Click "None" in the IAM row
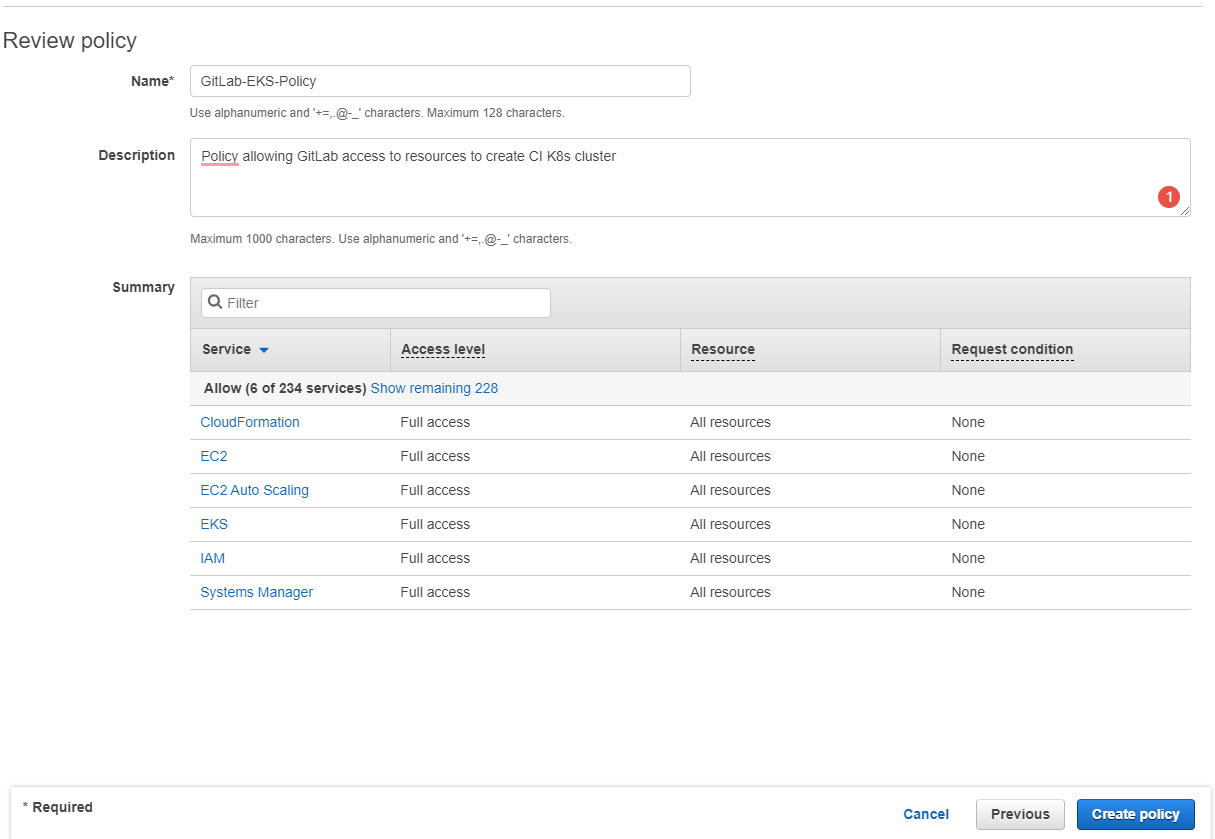Screen dimensions: 1215x839 click(x=968, y=558)
